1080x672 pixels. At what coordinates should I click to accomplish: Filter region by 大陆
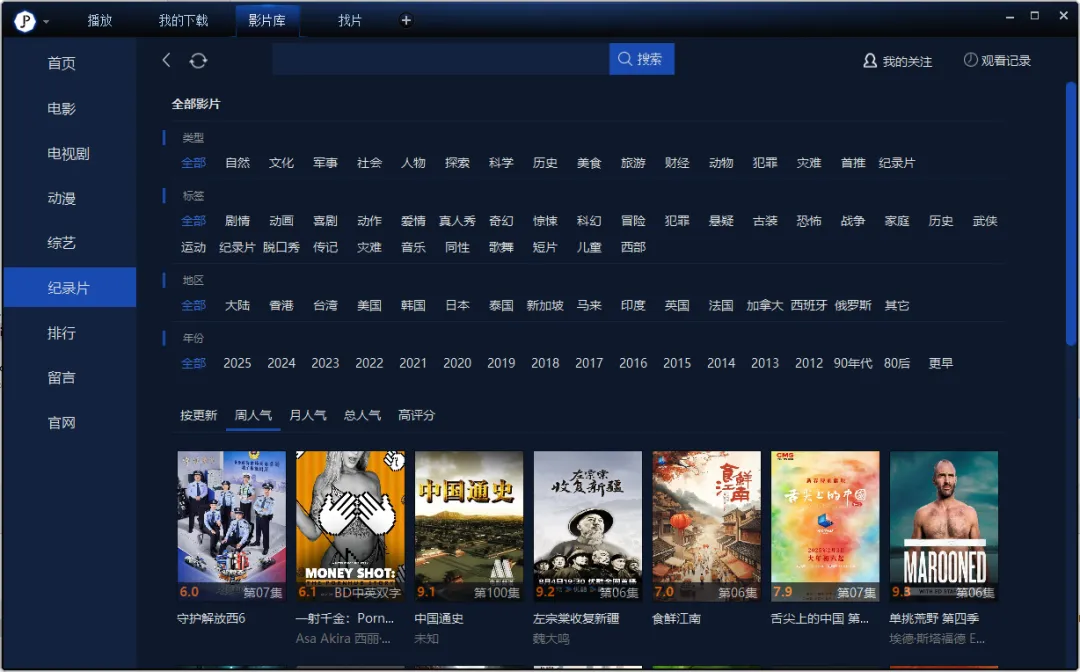238,306
